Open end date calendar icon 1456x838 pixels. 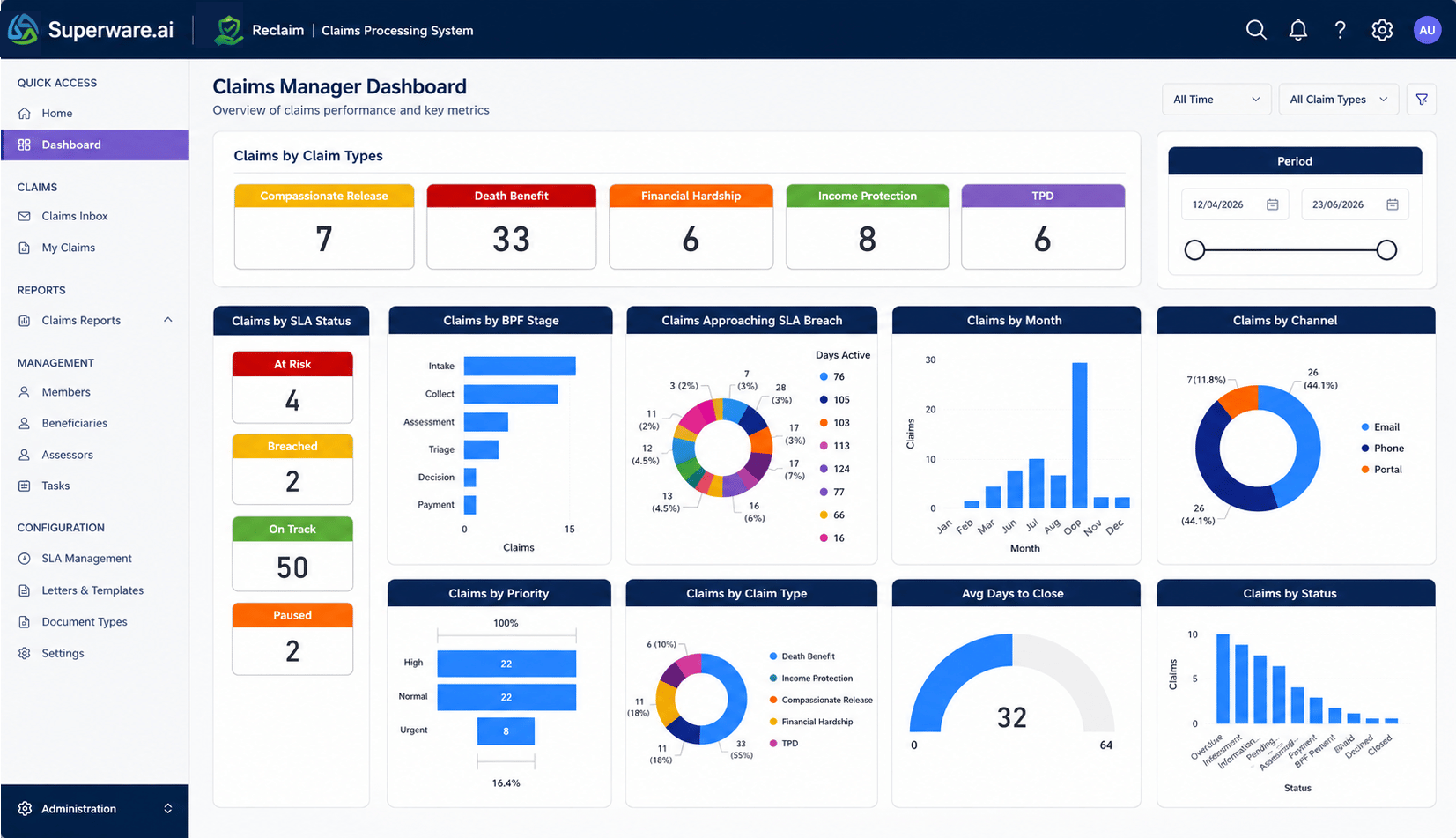click(x=1393, y=204)
